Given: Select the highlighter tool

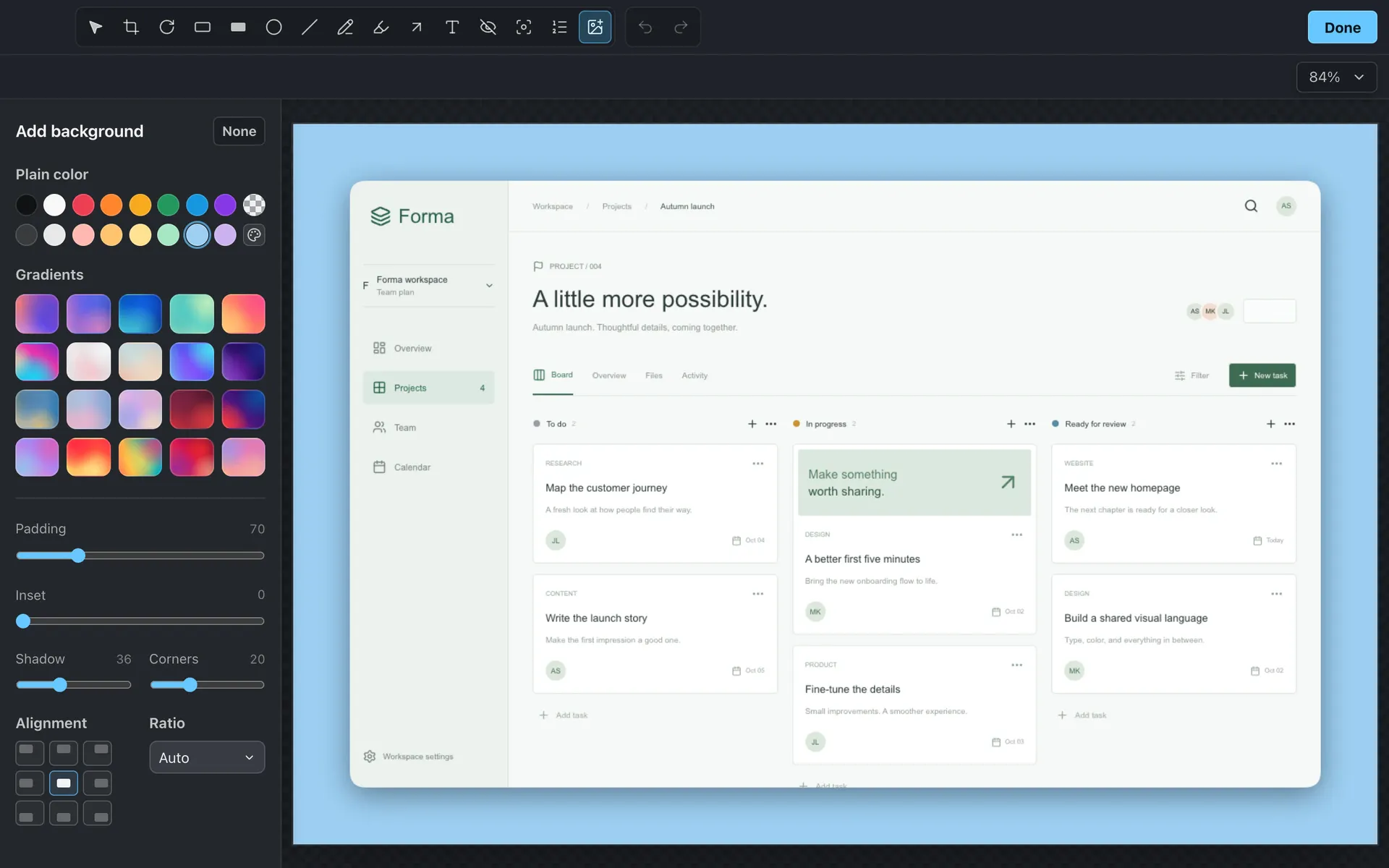Looking at the screenshot, I should click(381, 27).
